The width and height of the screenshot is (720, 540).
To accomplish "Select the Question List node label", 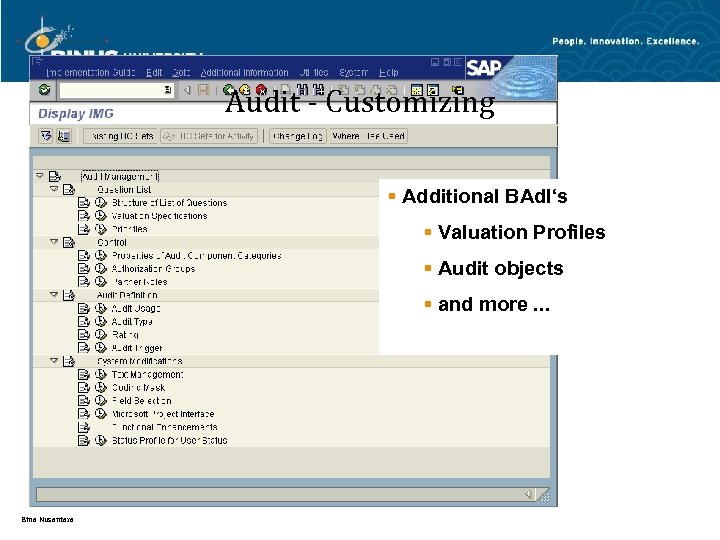I will [124, 190].
